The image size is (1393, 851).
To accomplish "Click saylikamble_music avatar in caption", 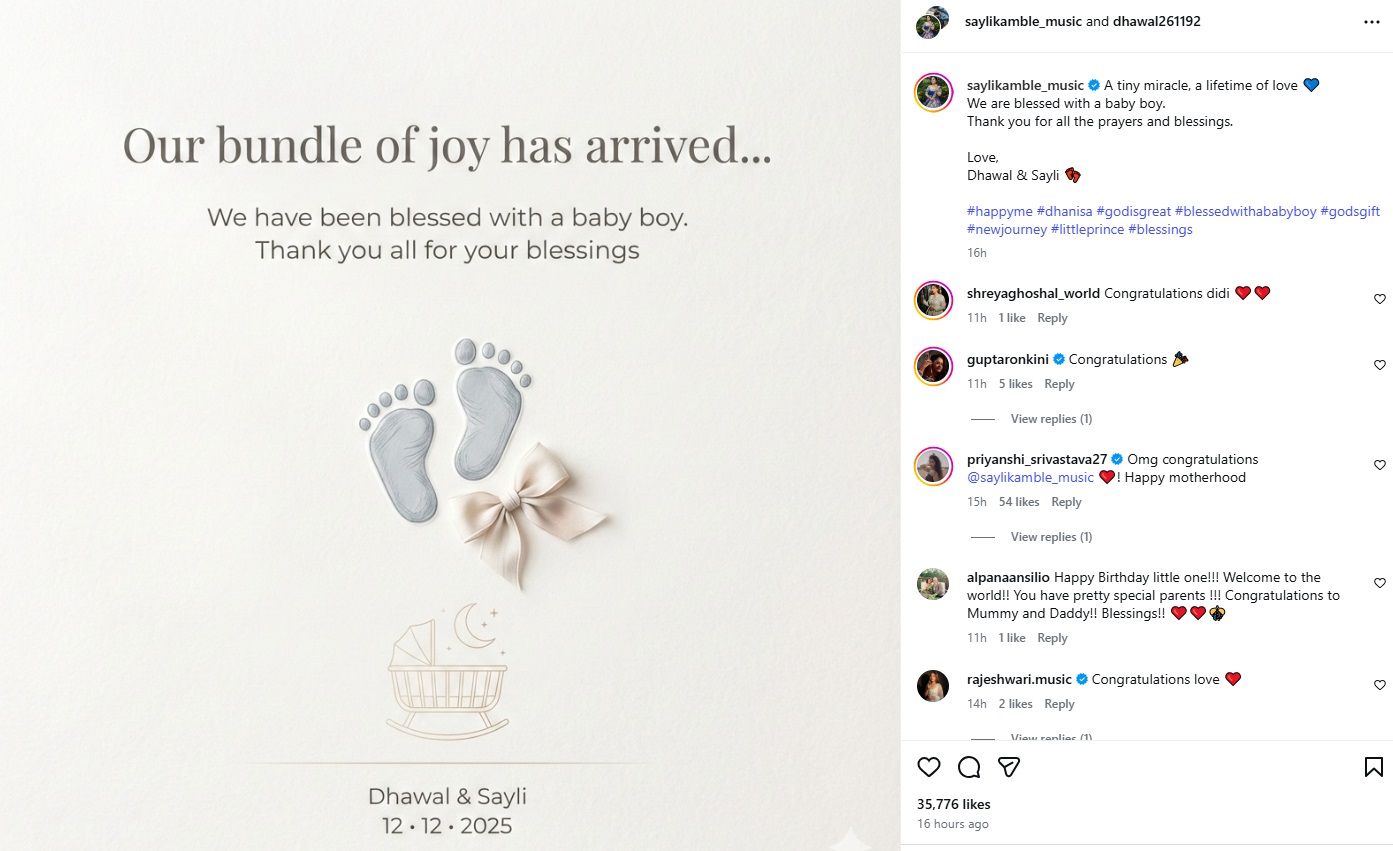I will [933, 93].
